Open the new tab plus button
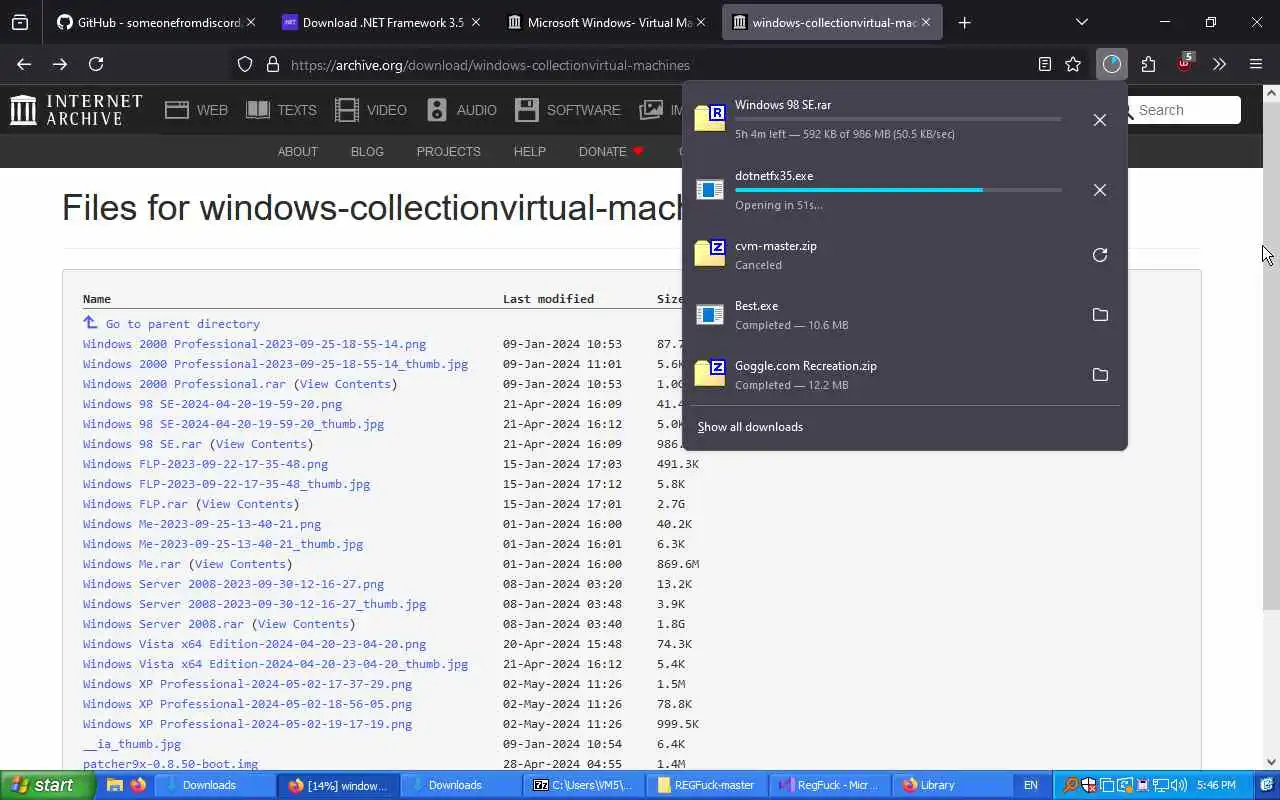The width and height of the screenshot is (1280, 800). coord(964,22)
